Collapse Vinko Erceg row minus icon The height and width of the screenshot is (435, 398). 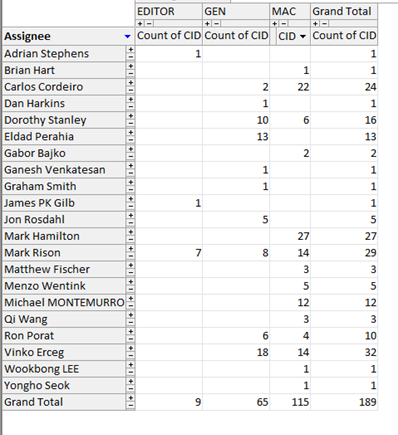click(131, 356)
